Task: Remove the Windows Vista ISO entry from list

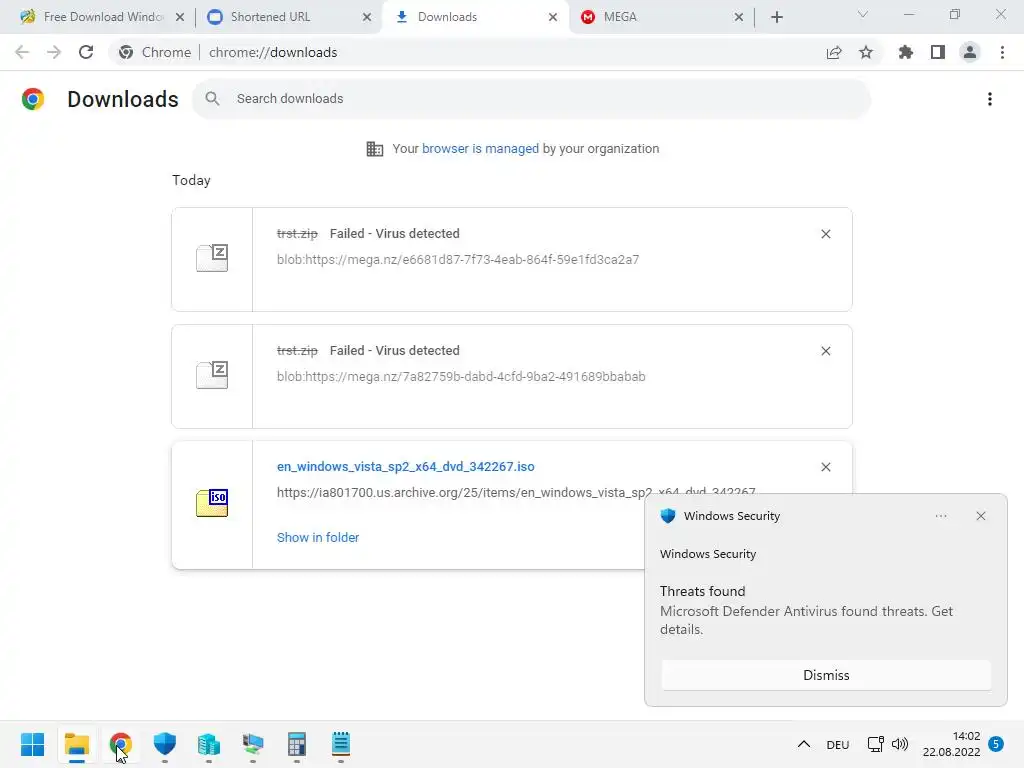Action: 825,467
